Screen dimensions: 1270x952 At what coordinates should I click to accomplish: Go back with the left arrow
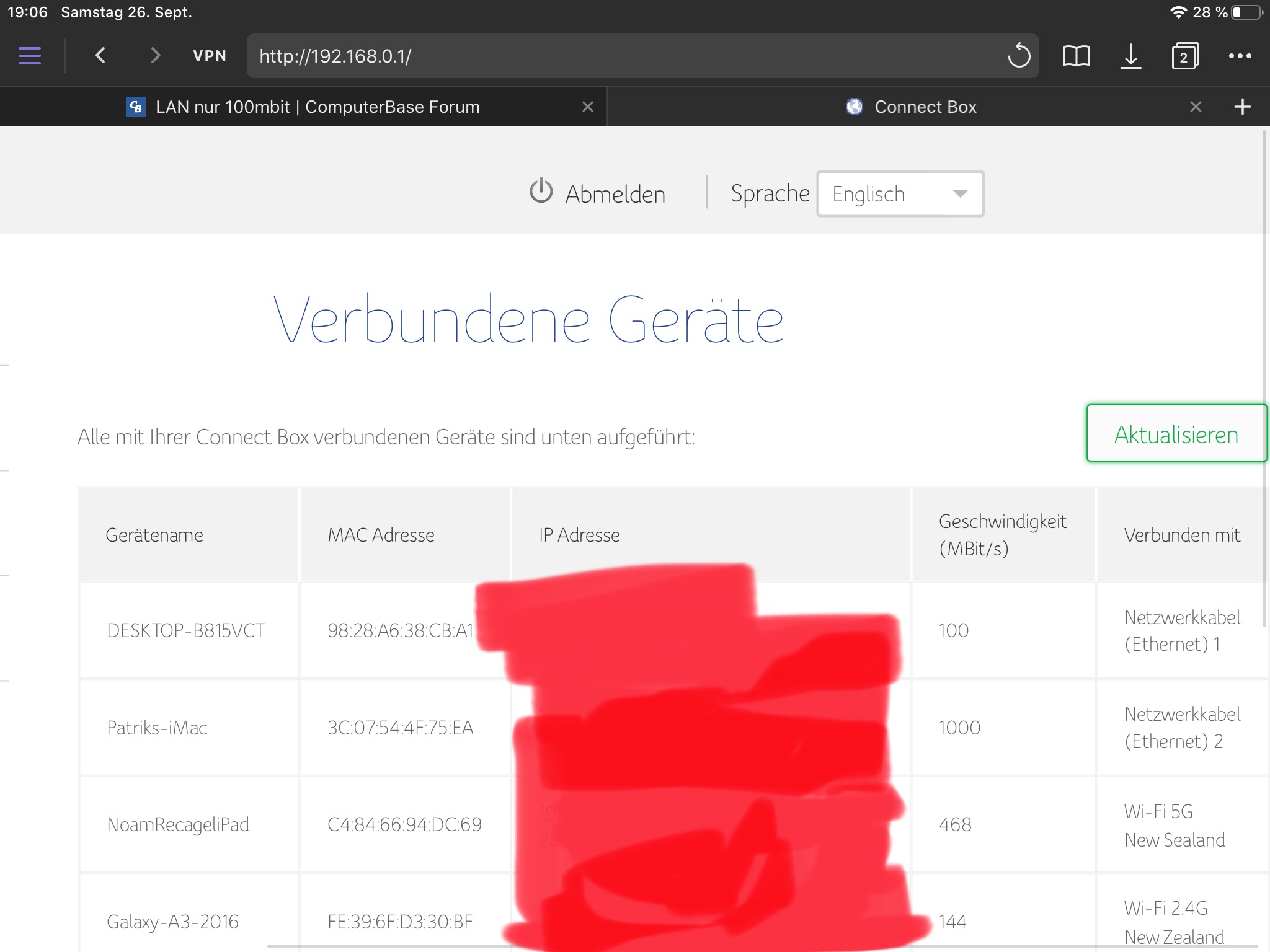pos(100,56)
